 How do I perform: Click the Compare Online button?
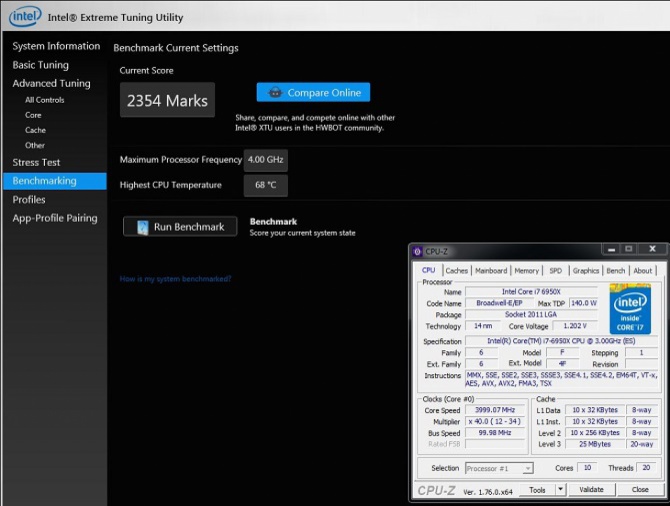[x=313, y=92]
